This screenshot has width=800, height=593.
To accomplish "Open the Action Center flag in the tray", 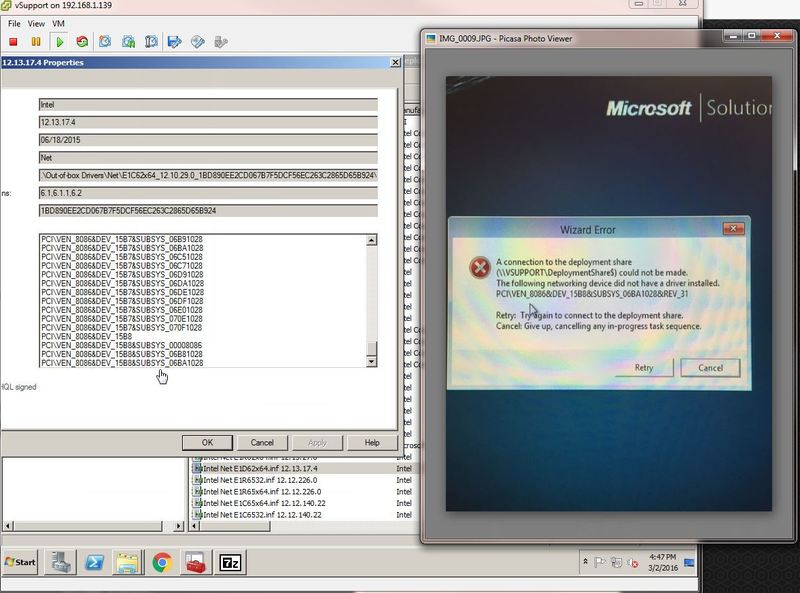I will pos(600,562).
